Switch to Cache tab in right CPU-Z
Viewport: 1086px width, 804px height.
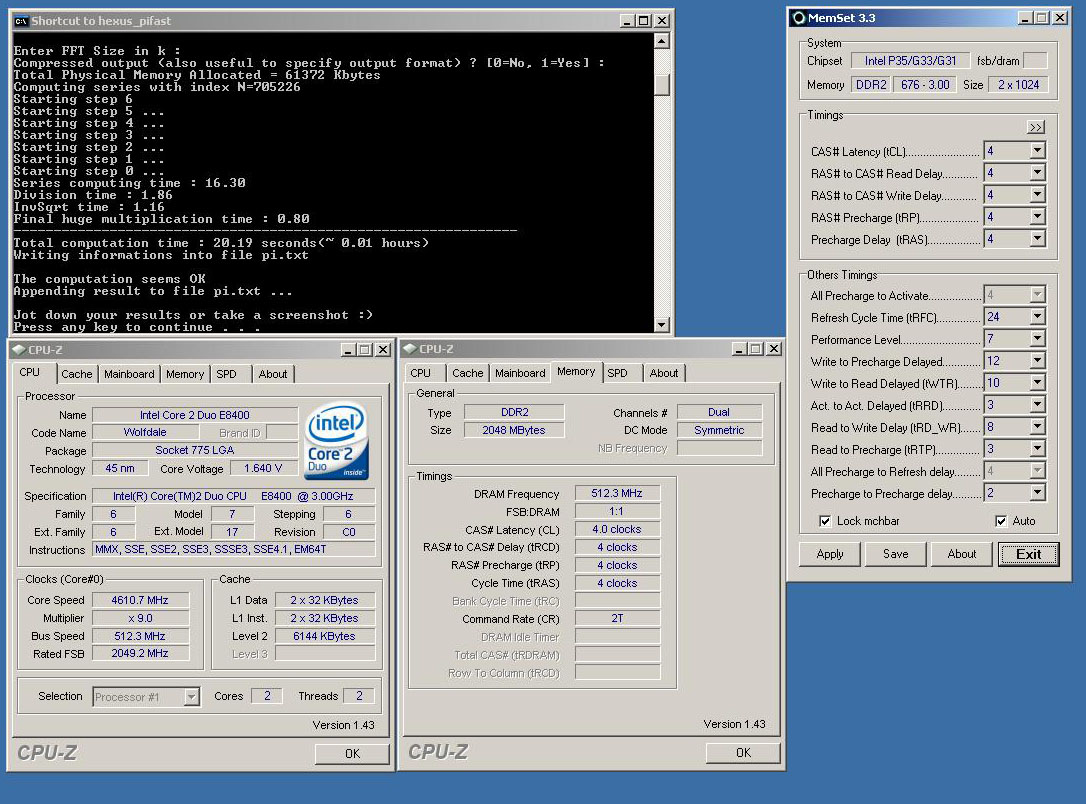click(468, 373)
